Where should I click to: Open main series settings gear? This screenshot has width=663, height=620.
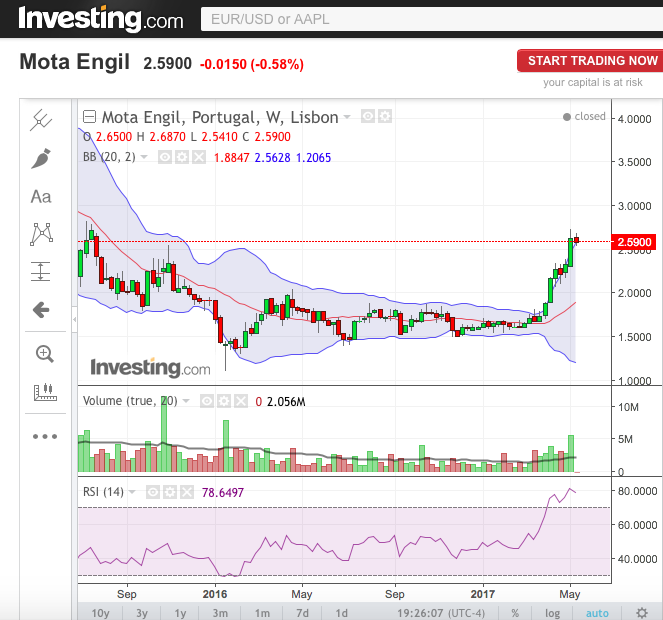tap(385, 116)
